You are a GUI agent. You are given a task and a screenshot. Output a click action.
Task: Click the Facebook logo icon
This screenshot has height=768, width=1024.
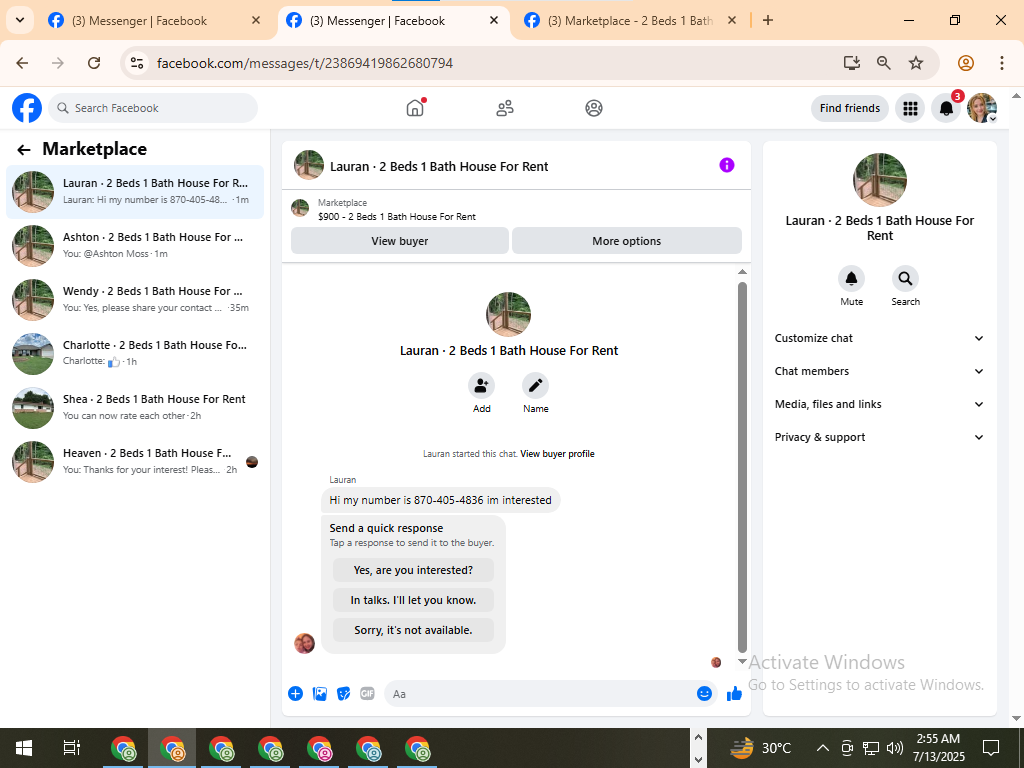27,108
